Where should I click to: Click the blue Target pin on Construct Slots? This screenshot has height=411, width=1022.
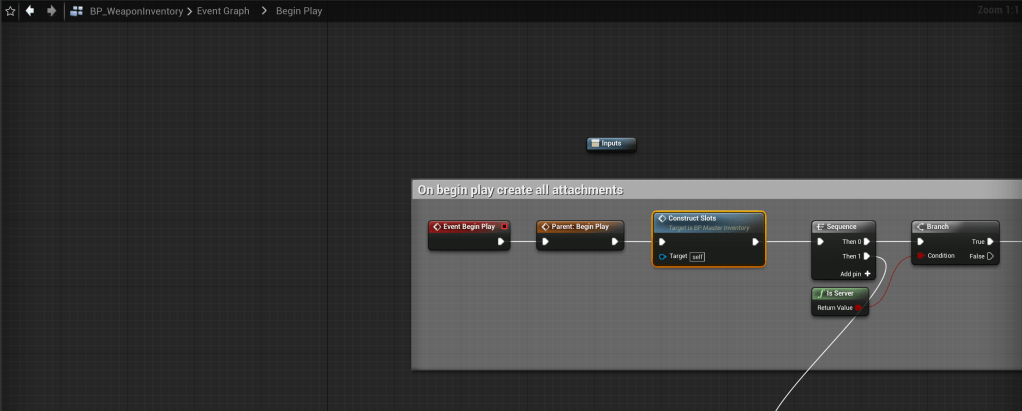pos(663,257)
